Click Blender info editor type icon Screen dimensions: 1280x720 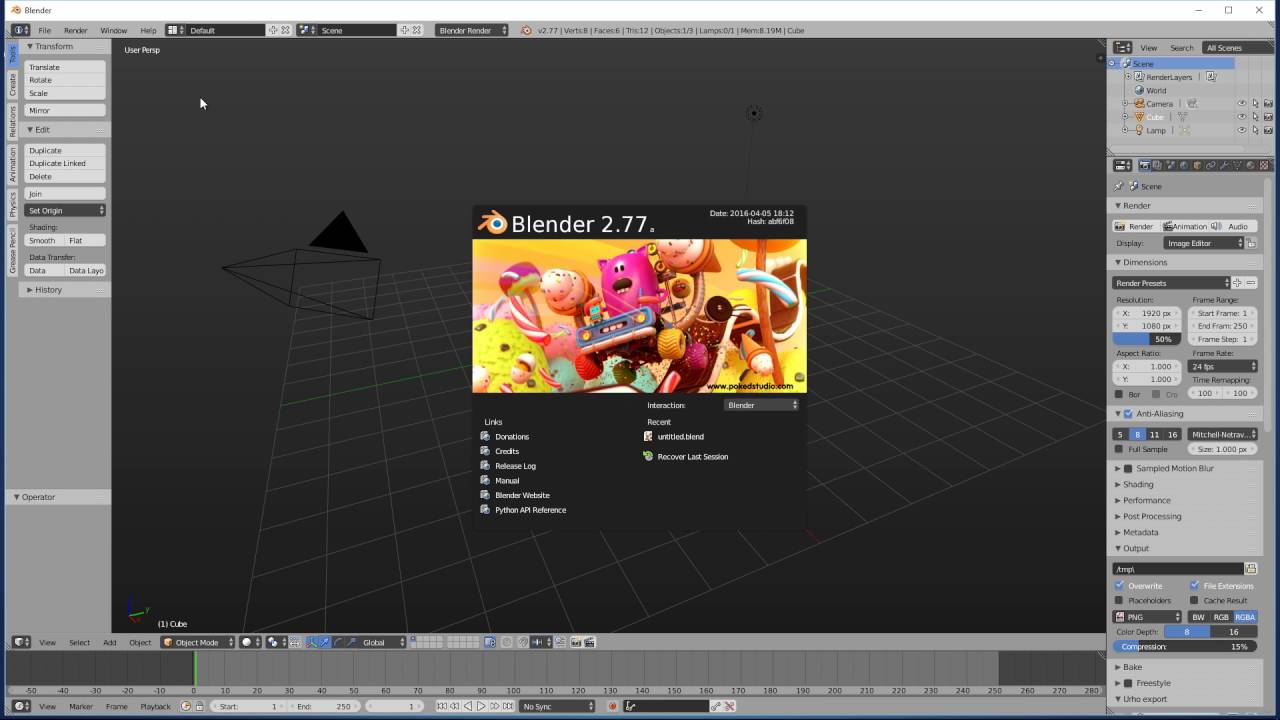tap(20, 30)
